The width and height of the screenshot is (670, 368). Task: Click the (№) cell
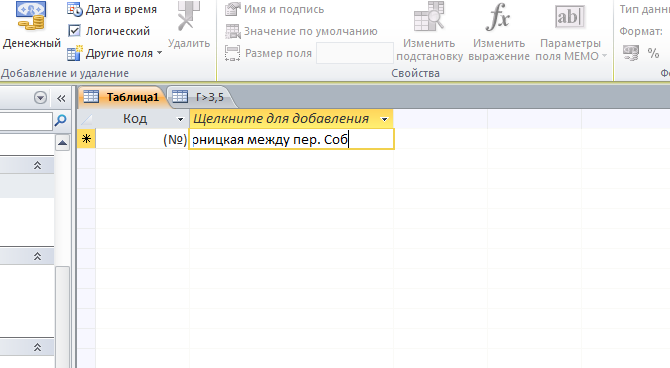pos(142,139)
